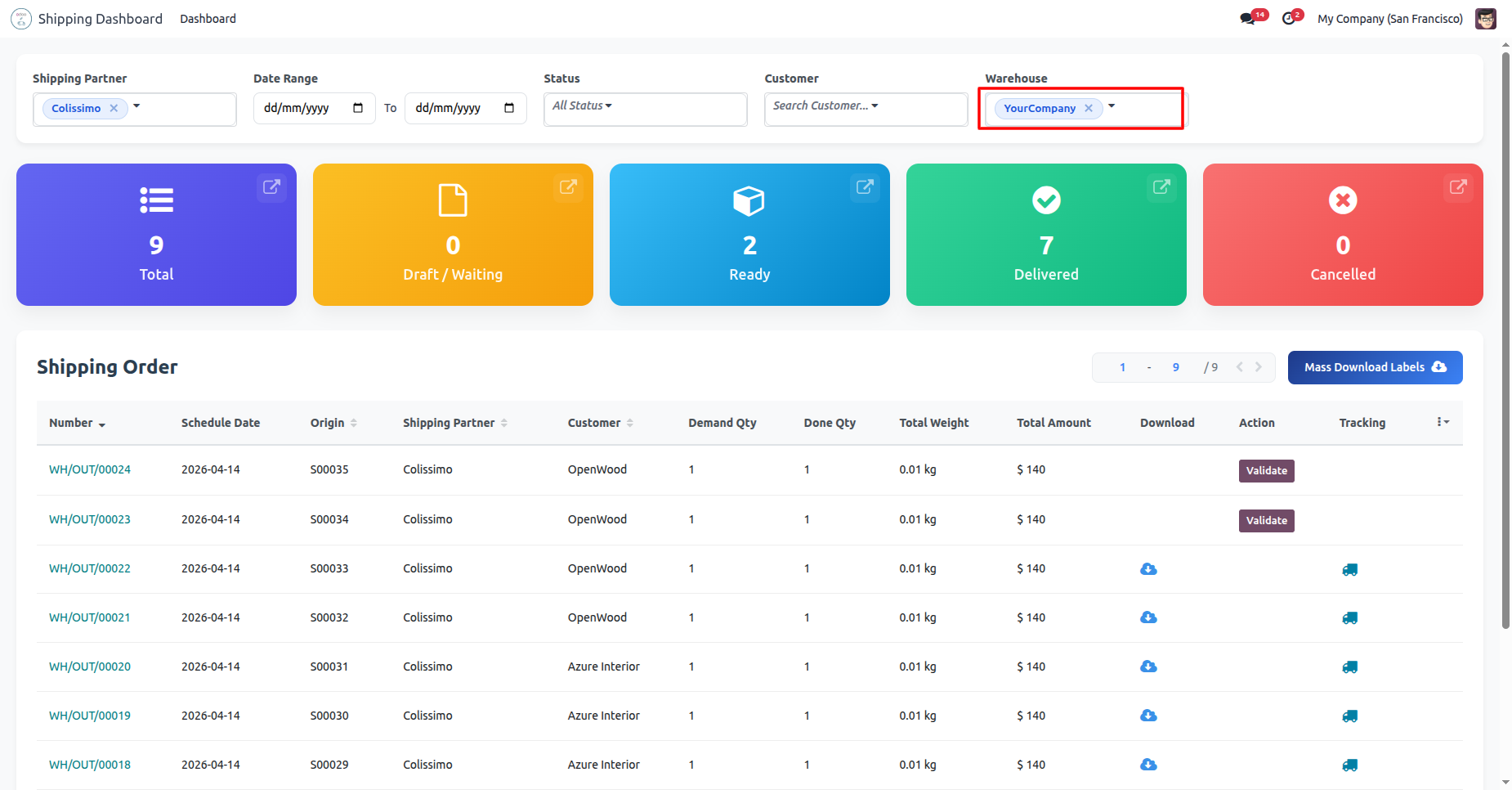Click tracking truck icon for WH/OUT/00021
1512x790 pixels.
[1349, 618]
